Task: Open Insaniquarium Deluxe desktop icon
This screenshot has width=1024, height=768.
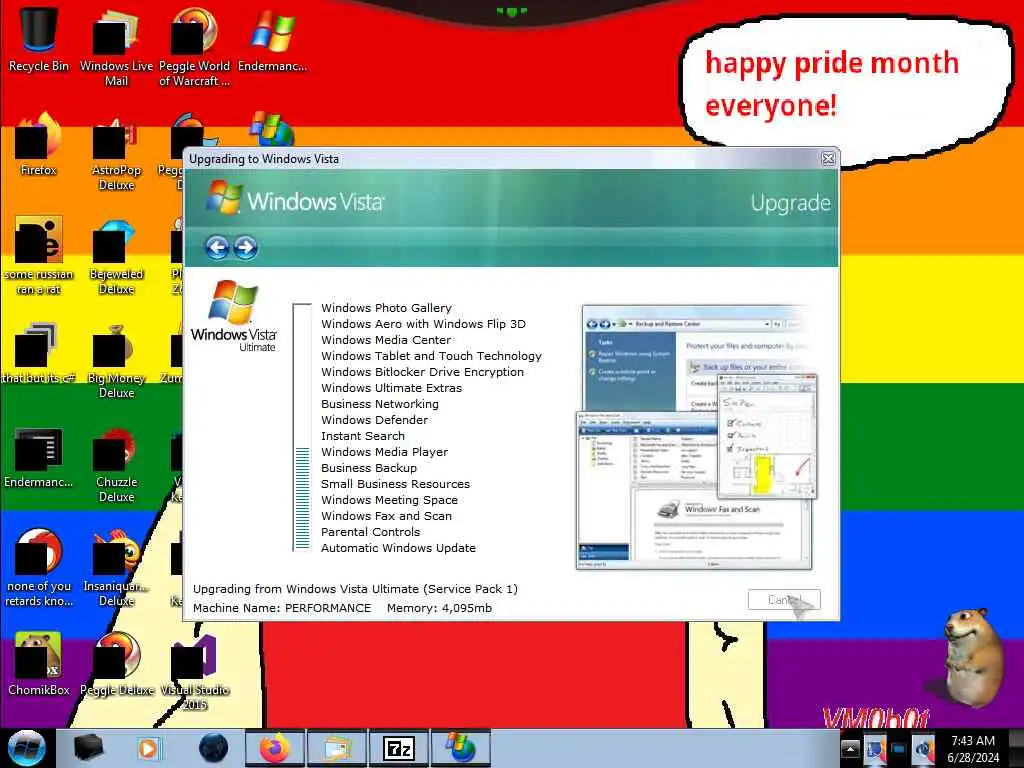Action: pyautogui.click(x=116, y=567)
